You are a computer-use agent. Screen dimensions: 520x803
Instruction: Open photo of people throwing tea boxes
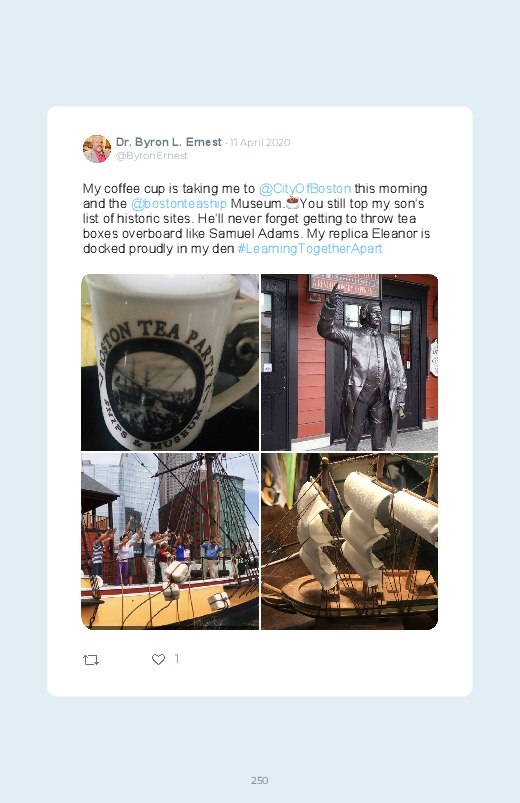pyautogui.click(x=170, y=541)
